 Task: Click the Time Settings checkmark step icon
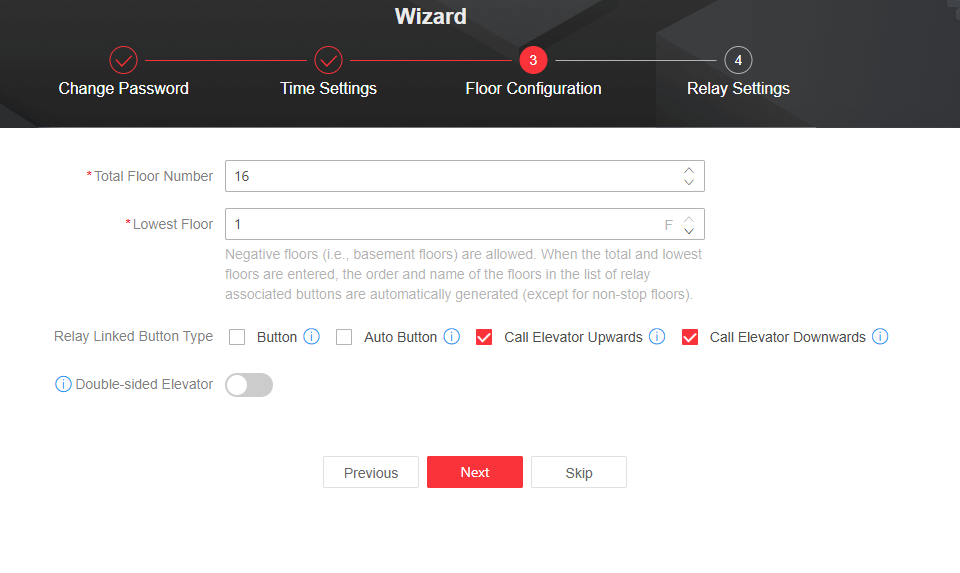coord(328,60)
